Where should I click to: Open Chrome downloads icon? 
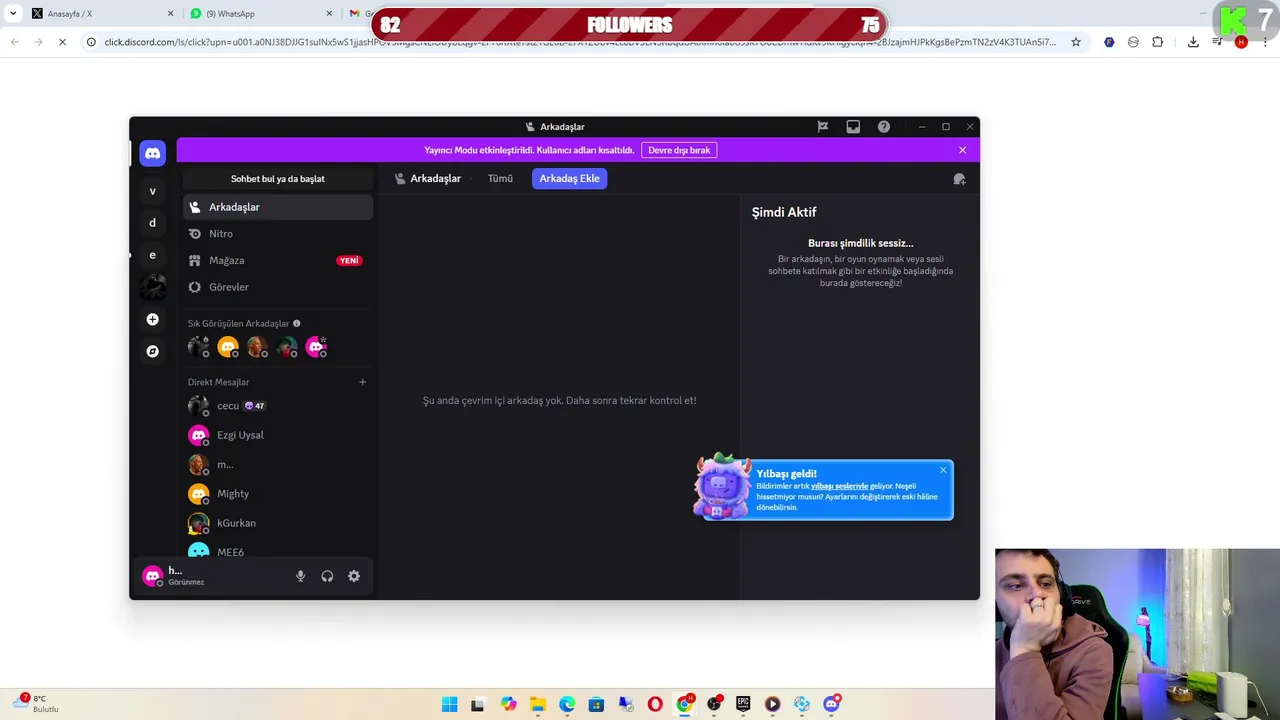click(x=1193, y=42)
